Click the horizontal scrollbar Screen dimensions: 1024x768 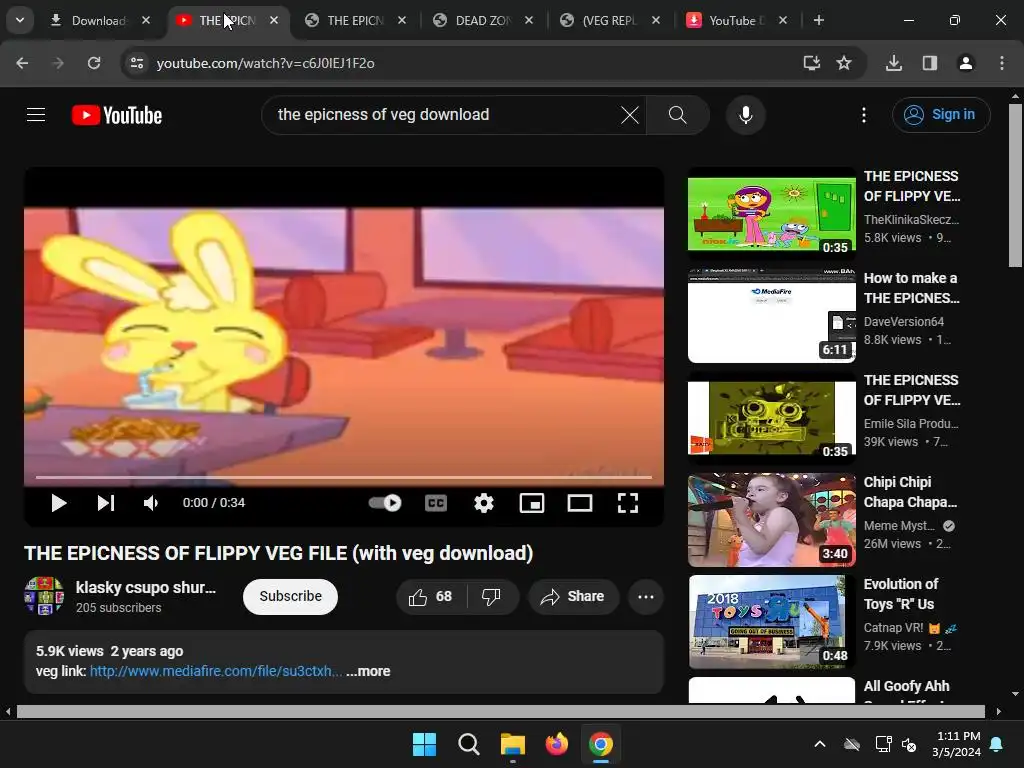coord(501,711)
